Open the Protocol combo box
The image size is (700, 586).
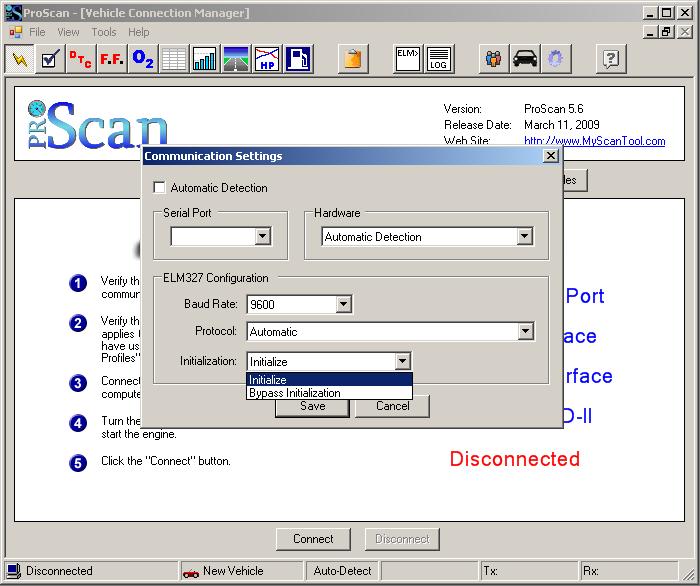click(525, 332)
